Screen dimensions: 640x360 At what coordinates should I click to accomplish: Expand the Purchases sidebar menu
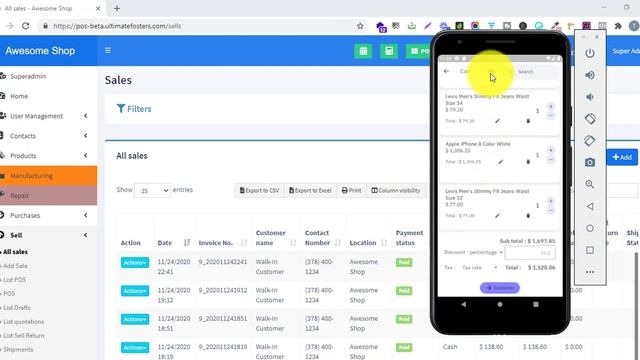pos(48,215)
